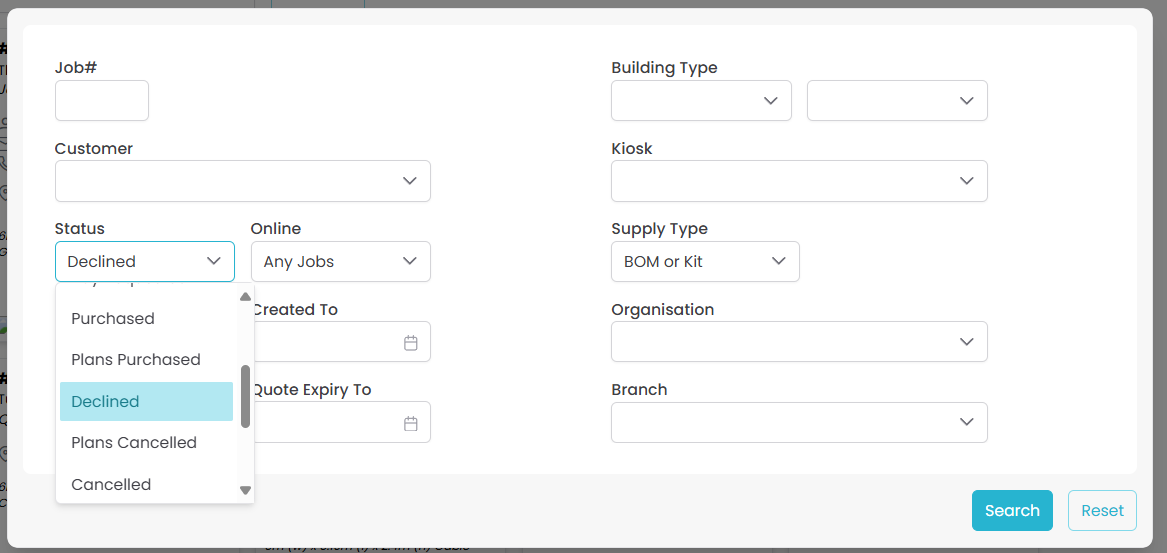Screen dimensions: 1167x553
Task: Click the scroll up arrow in Status list
Action: click(x=245, y=297)
